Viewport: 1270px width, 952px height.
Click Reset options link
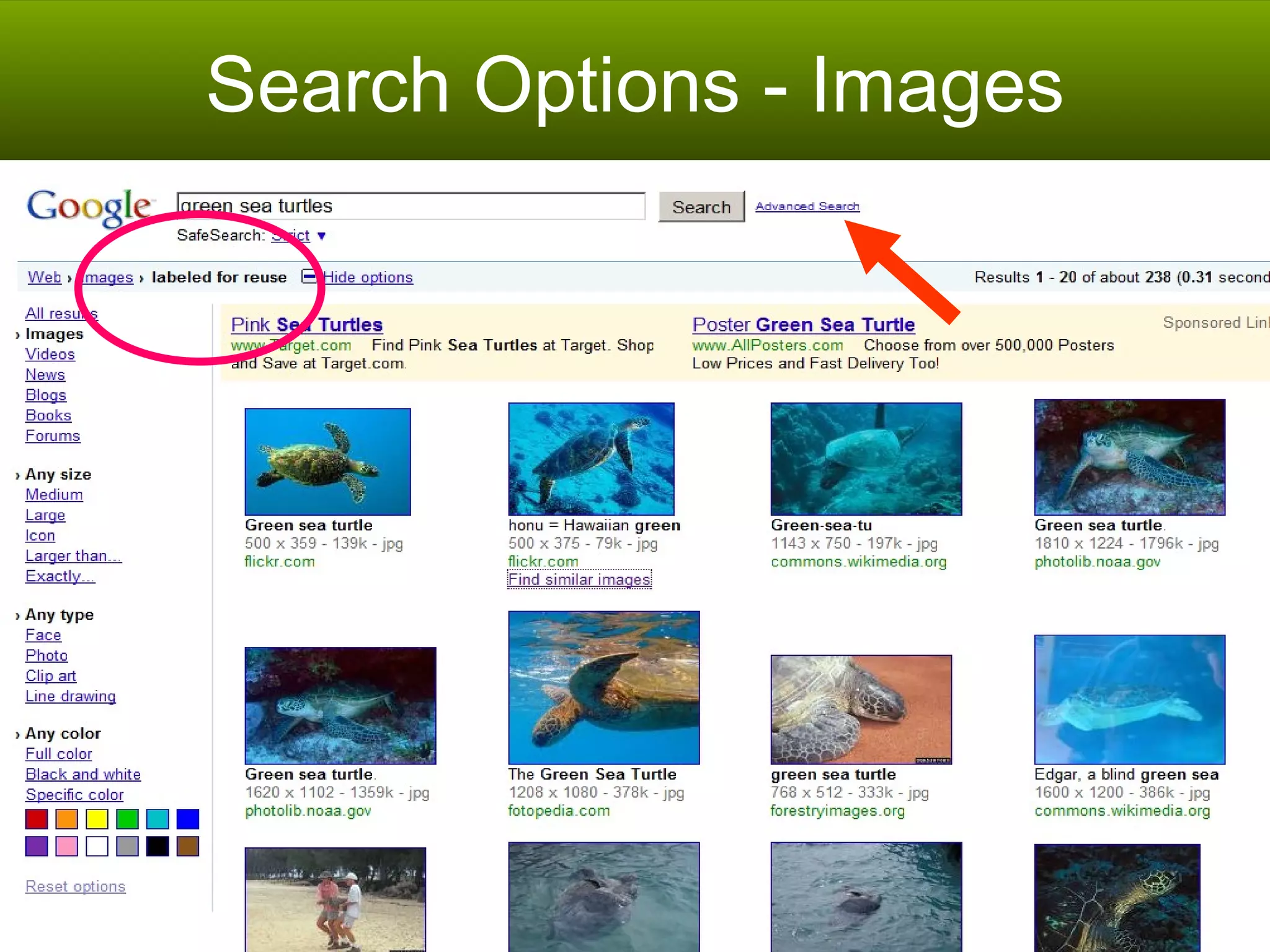75,887
